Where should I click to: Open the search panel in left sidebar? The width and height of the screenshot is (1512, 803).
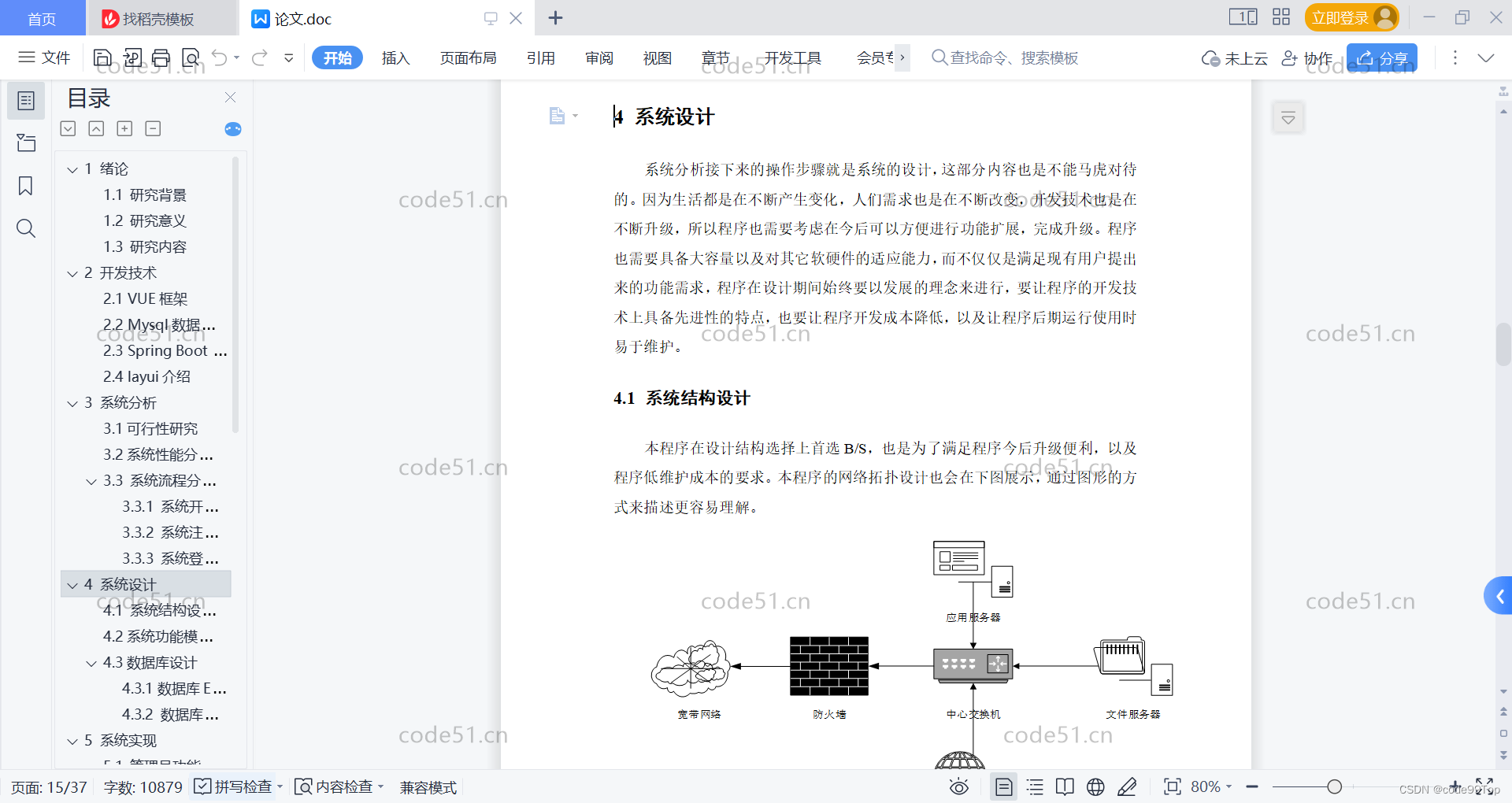click(26, 228)
